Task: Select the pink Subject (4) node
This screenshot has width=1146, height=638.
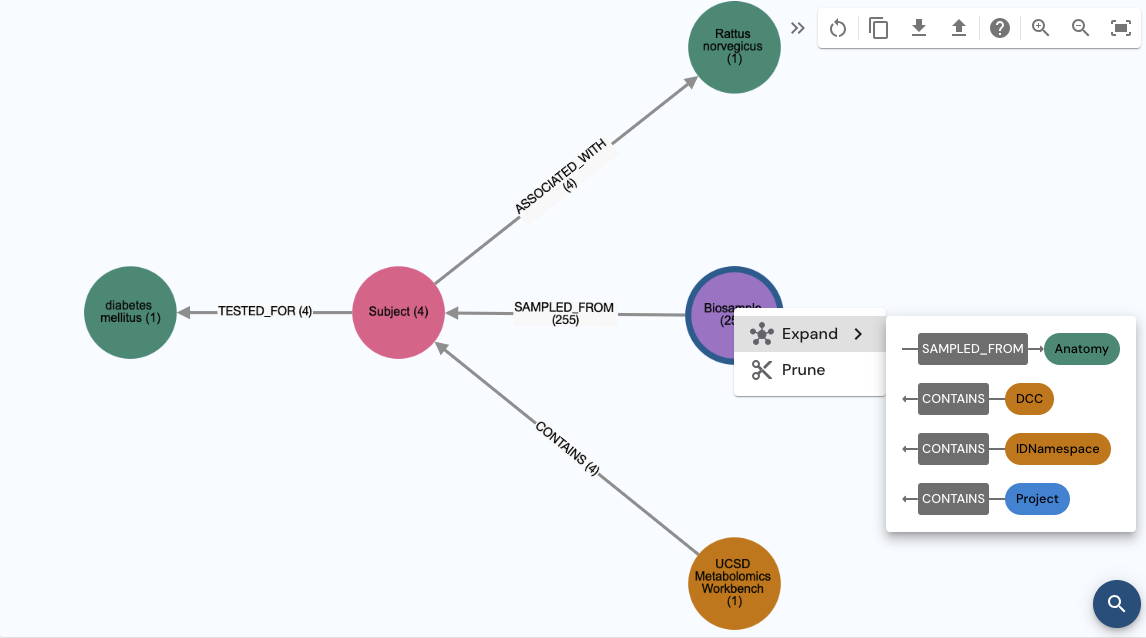Action: 398,312
